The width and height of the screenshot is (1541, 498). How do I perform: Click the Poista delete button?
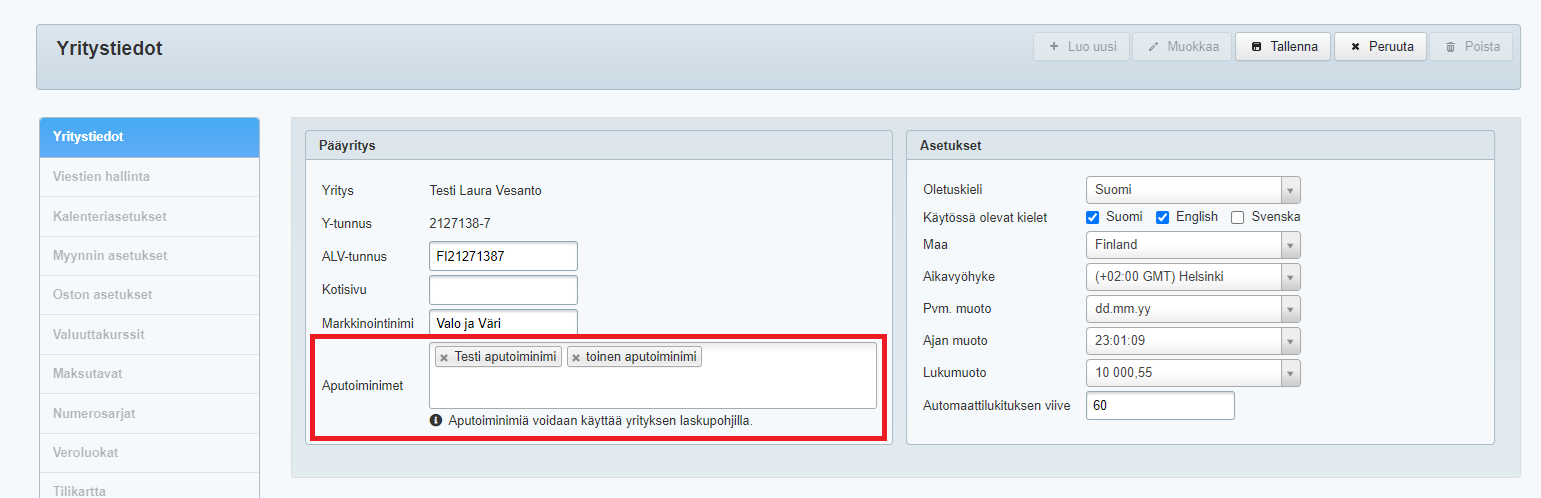(x=1470, y=47)
